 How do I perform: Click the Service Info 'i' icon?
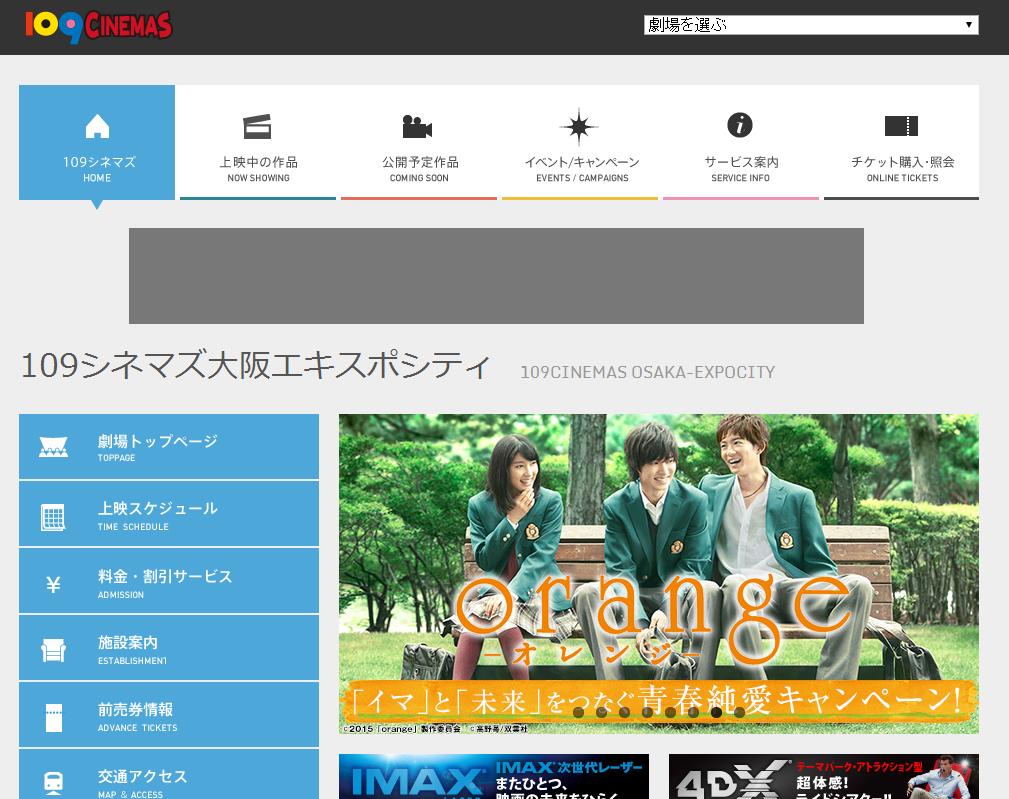pyautogui.click(x=740, y=125)
